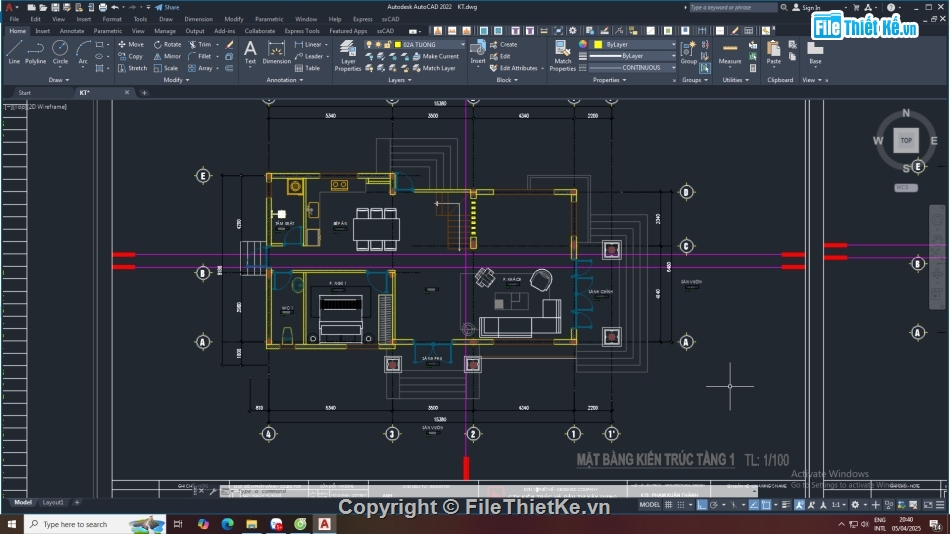Apply the Fillet command
Viewport: 950px width, 534px height.
[200, 56]
